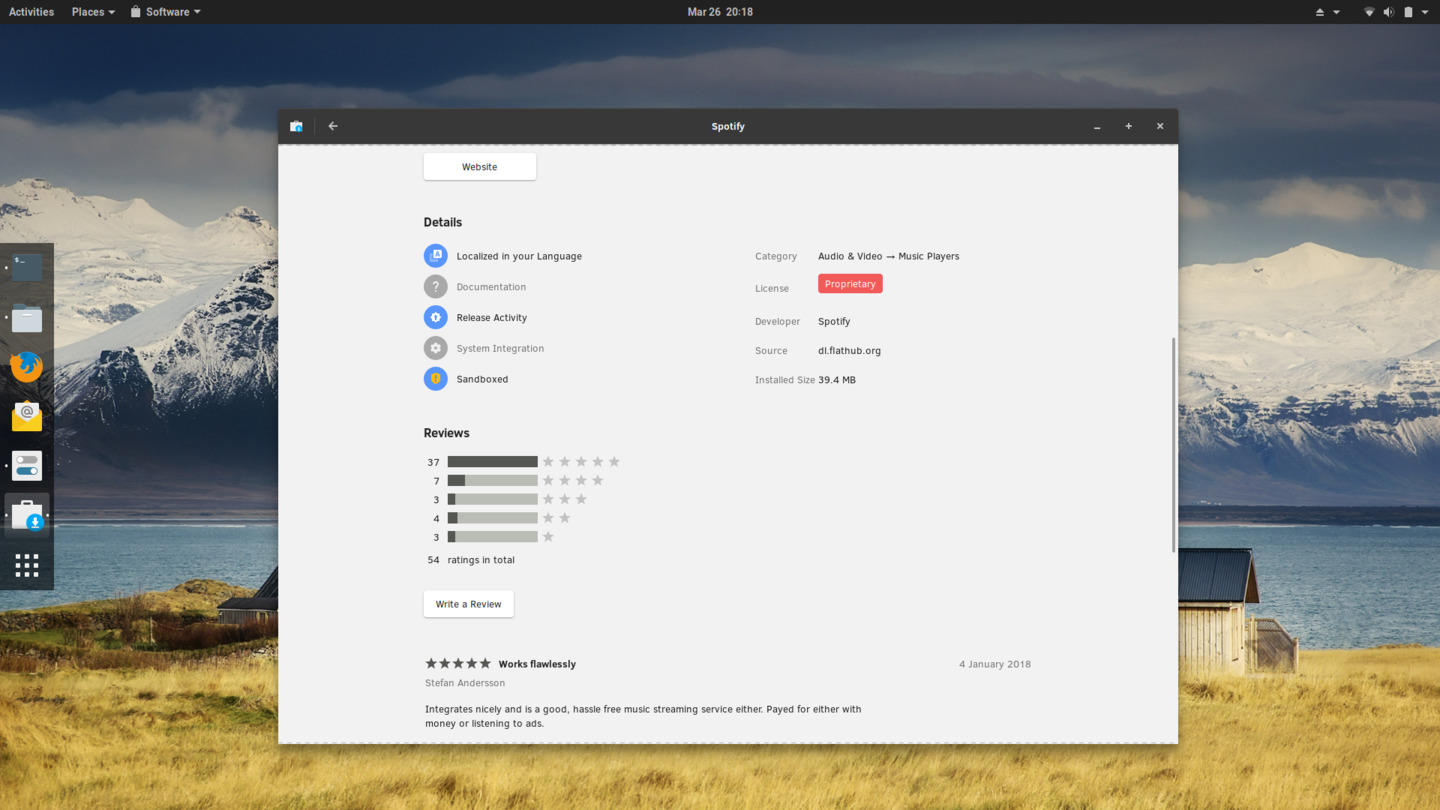
Task: Click the System Integration label
Action: tap(500, 348)
